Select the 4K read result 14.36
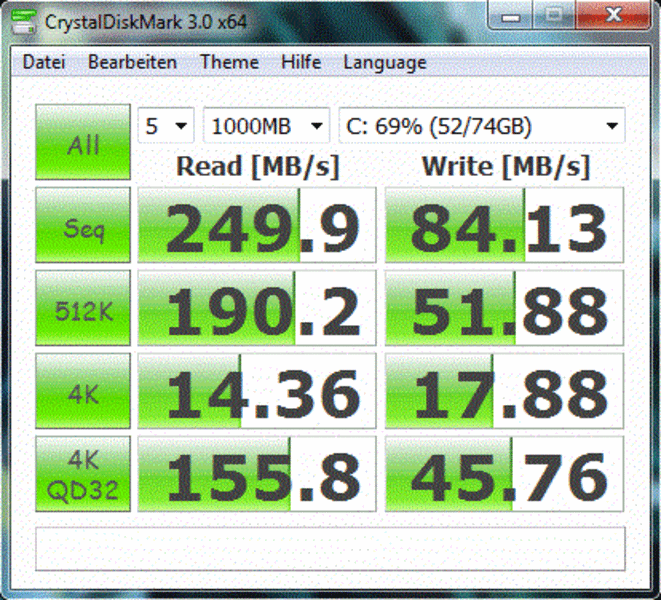The image size is (661, 600). 257,391
